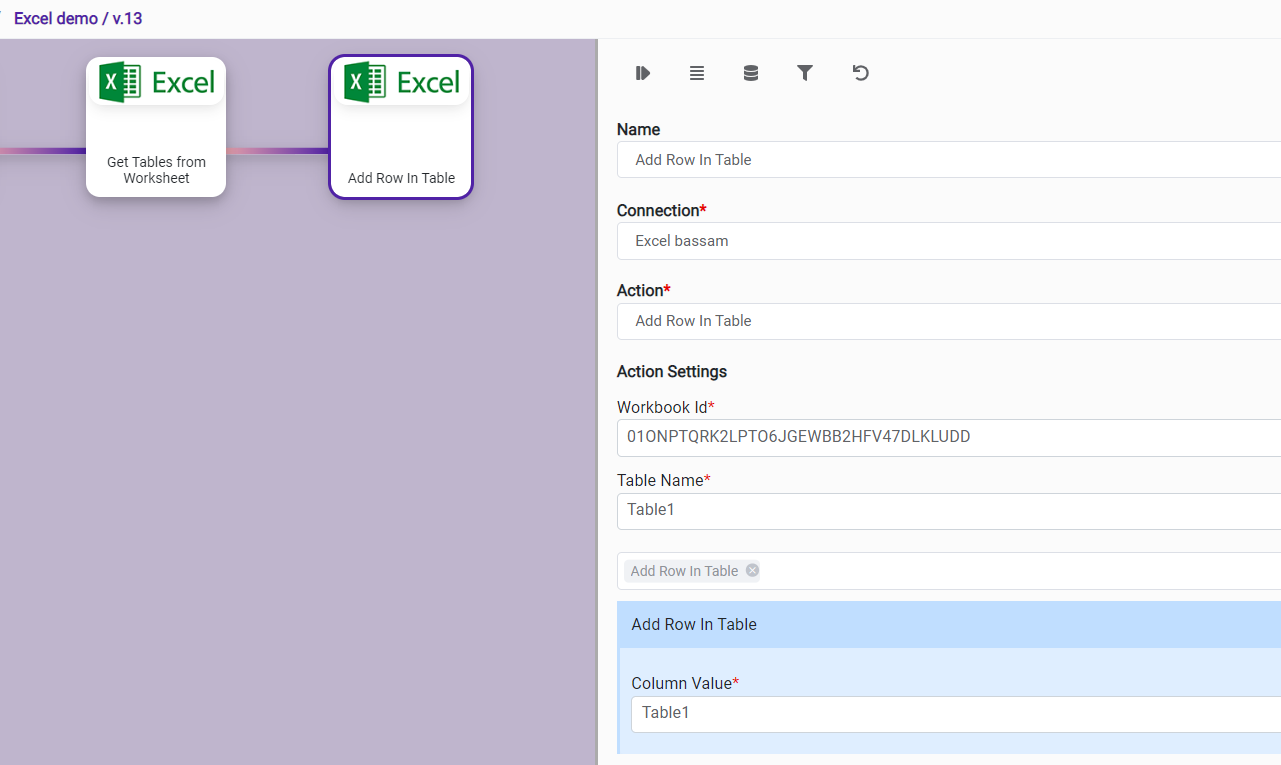
Task: Collapse the Add Row In Table section header
Action: [x=948, y=624]
